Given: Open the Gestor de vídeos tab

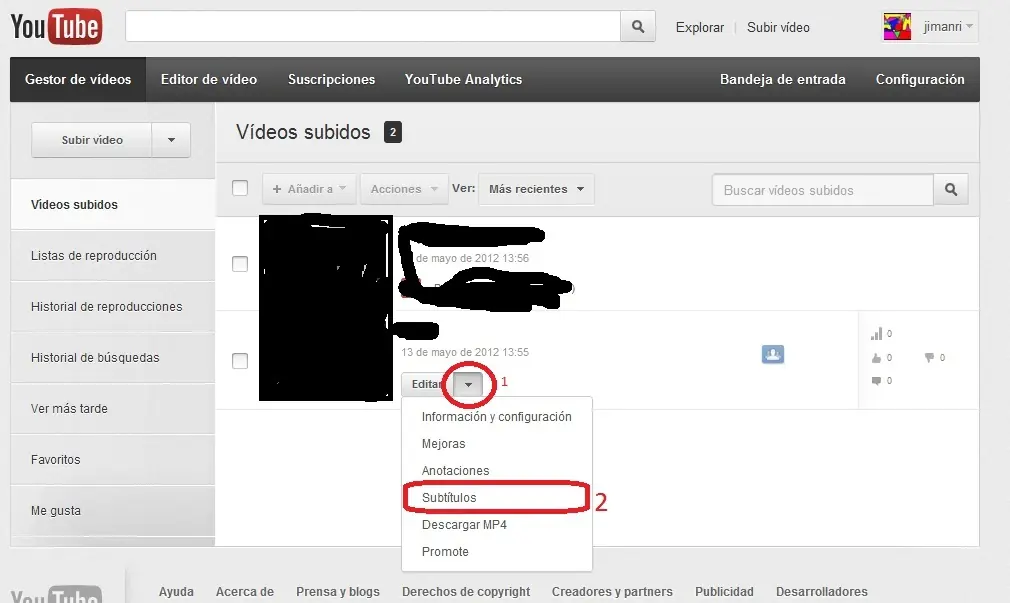Looking at the screenshot, I should (x=78, y=79).
